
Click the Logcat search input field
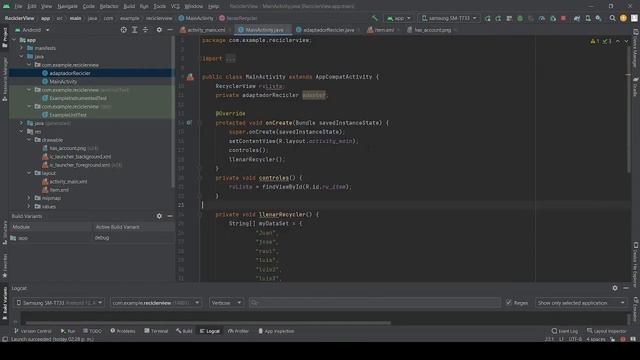click(x=374, y=303)
